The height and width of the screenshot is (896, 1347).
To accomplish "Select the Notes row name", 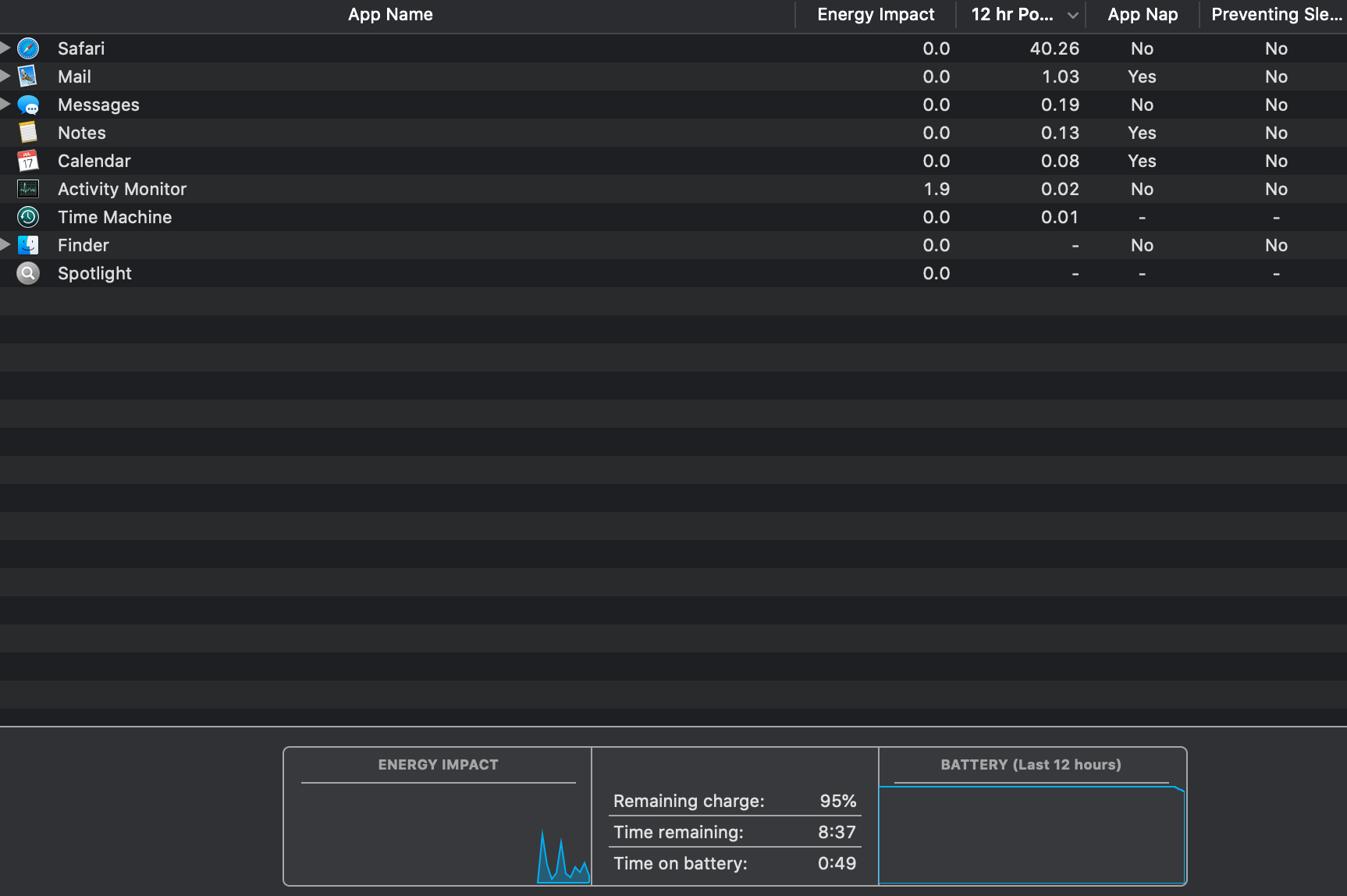I will 82,133.
